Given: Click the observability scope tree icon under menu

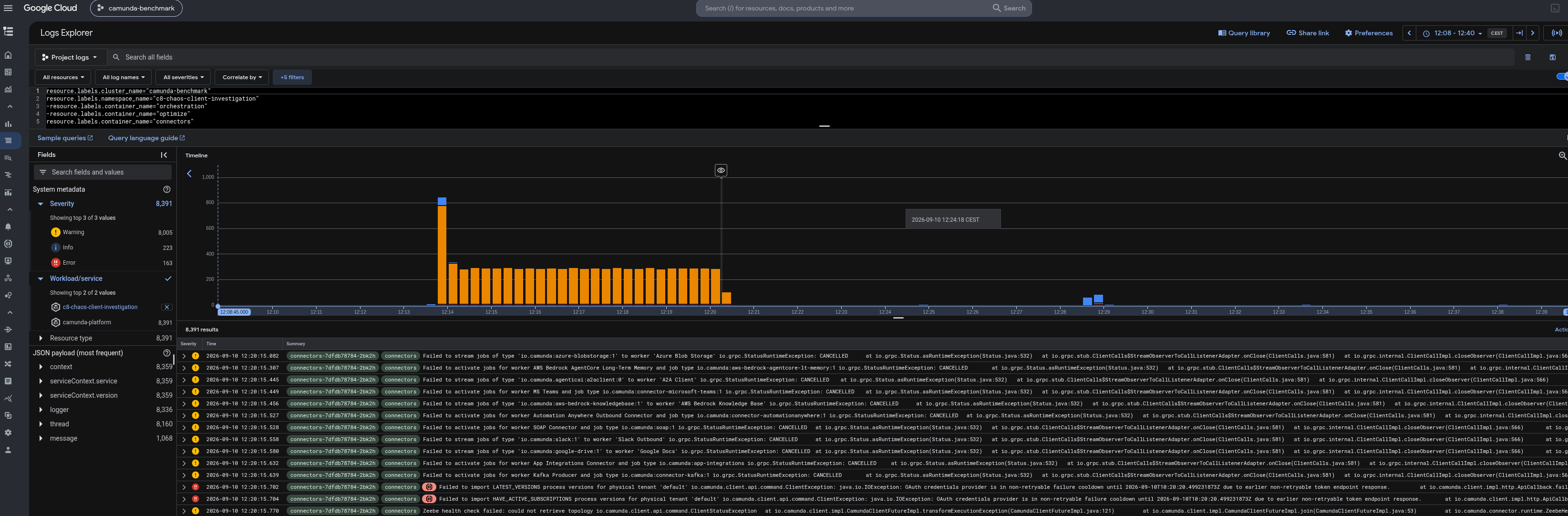Looking at the screenshot, I should point(9,31).
